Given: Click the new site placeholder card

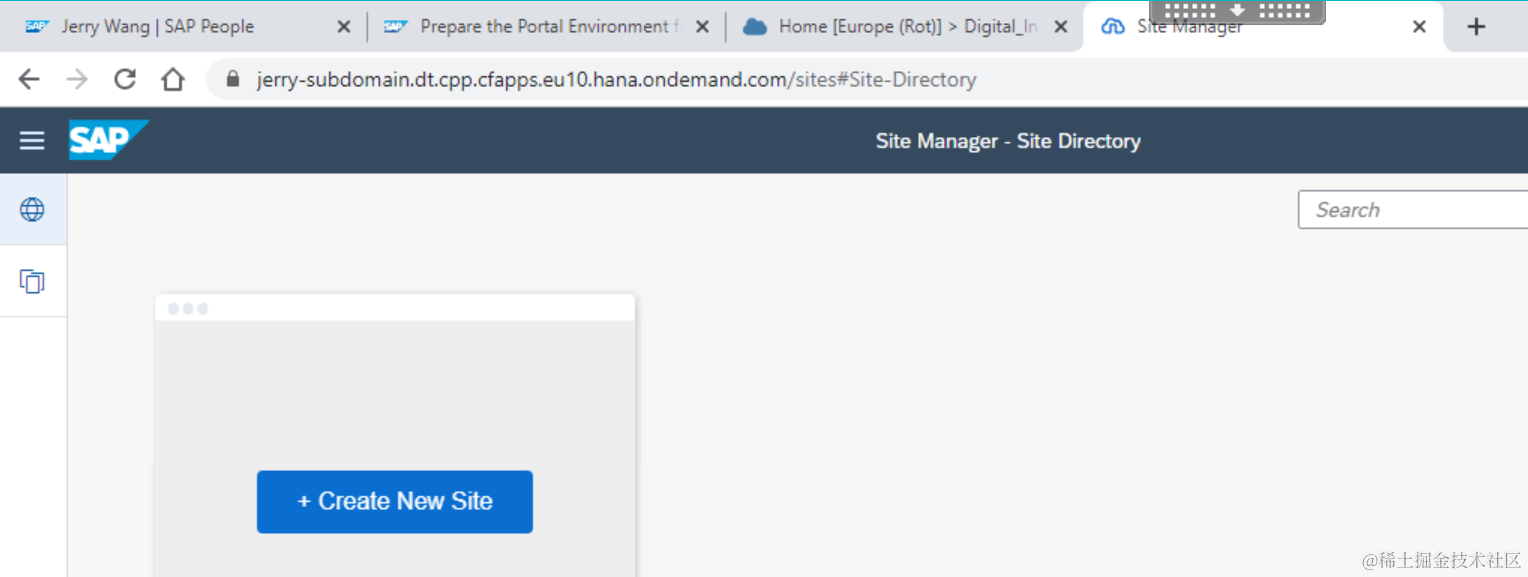Looking at the screenshot, I should pyautogui.click(x=395, y=435).
